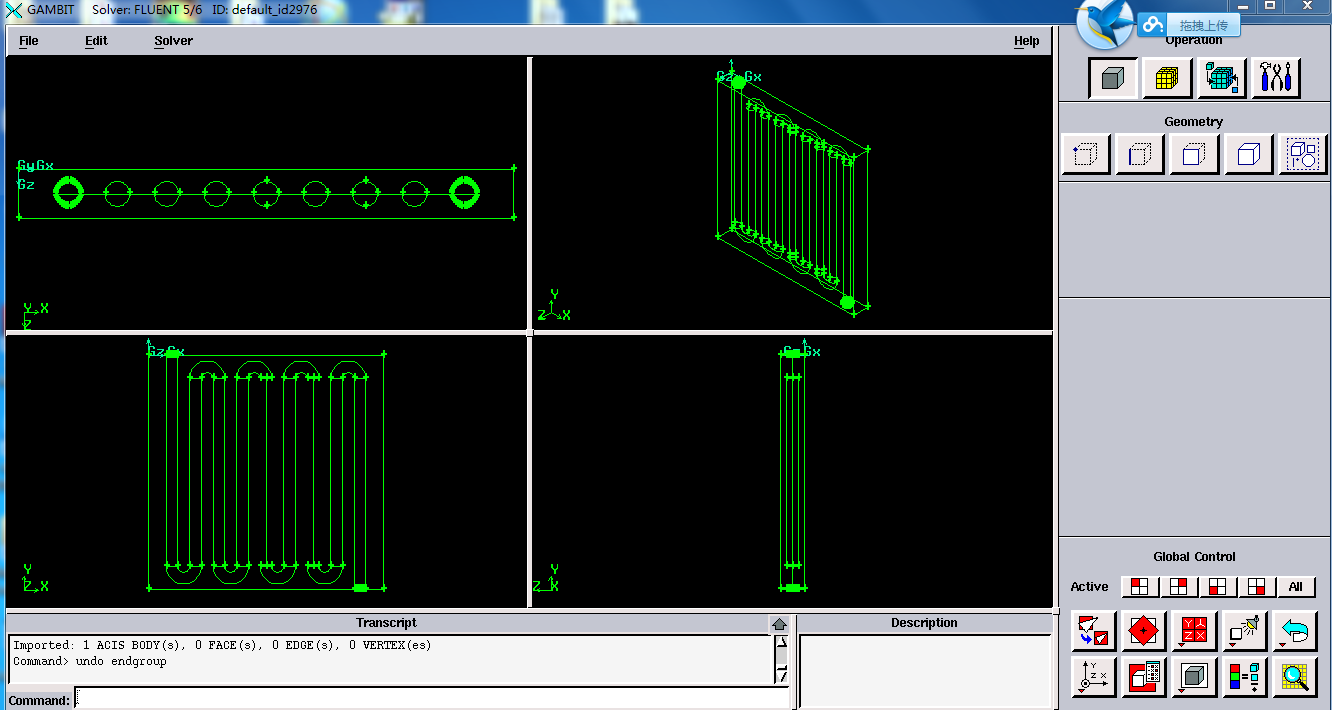Image resolution: width=1332 pixels, height=710 pixels.
Task: Select the Group geometry command button
Action: click(1302, 155)
